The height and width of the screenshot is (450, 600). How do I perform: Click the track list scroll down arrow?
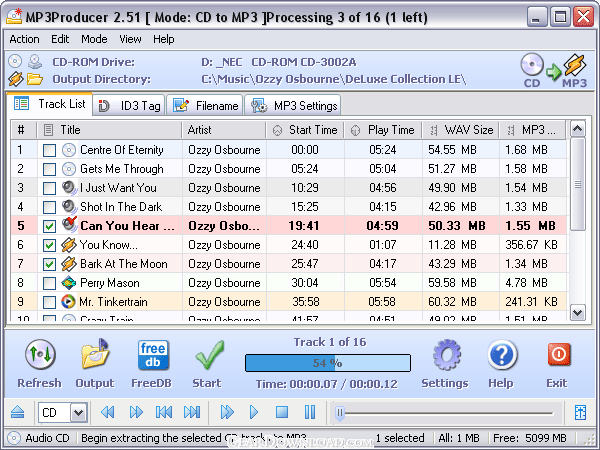[x=578, y=312]
